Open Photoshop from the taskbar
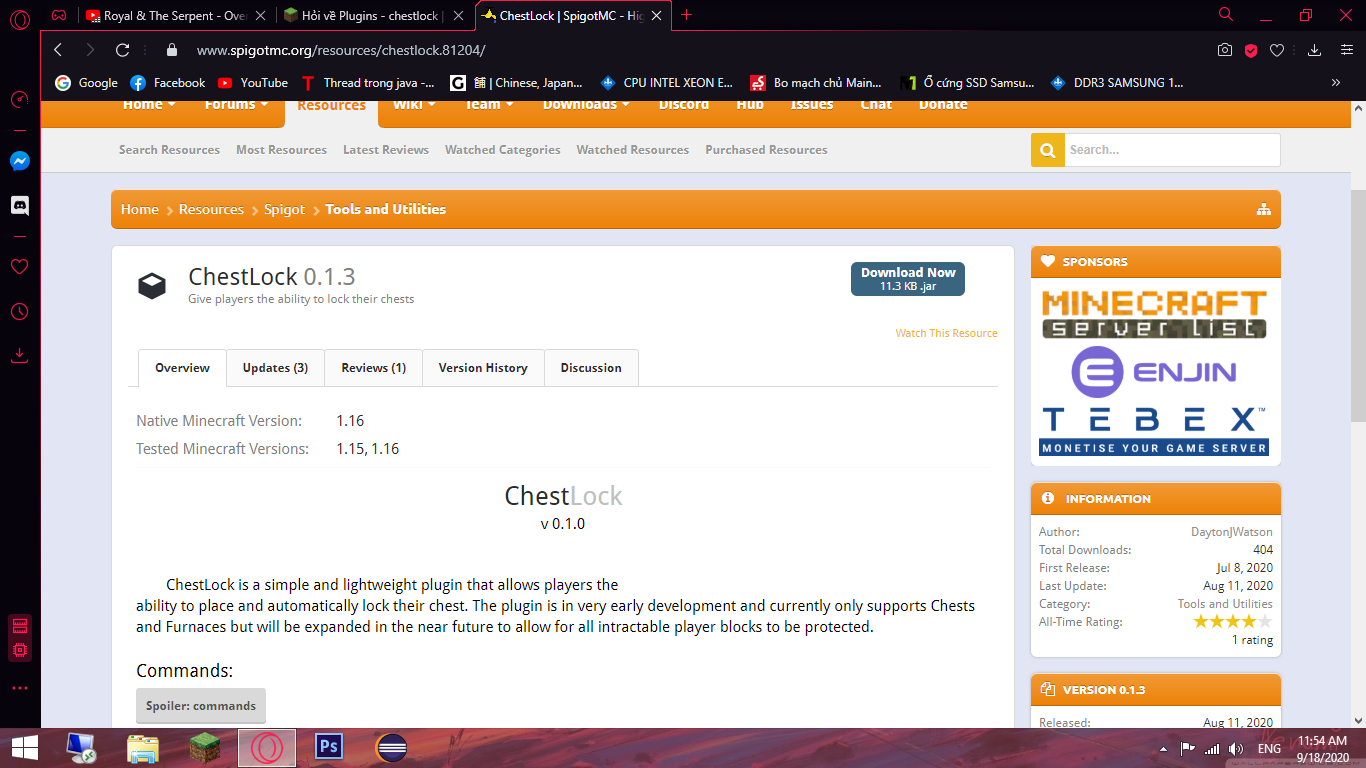Screen dimensions: 1366x768 pyautogui.click(x=328, y=748)
